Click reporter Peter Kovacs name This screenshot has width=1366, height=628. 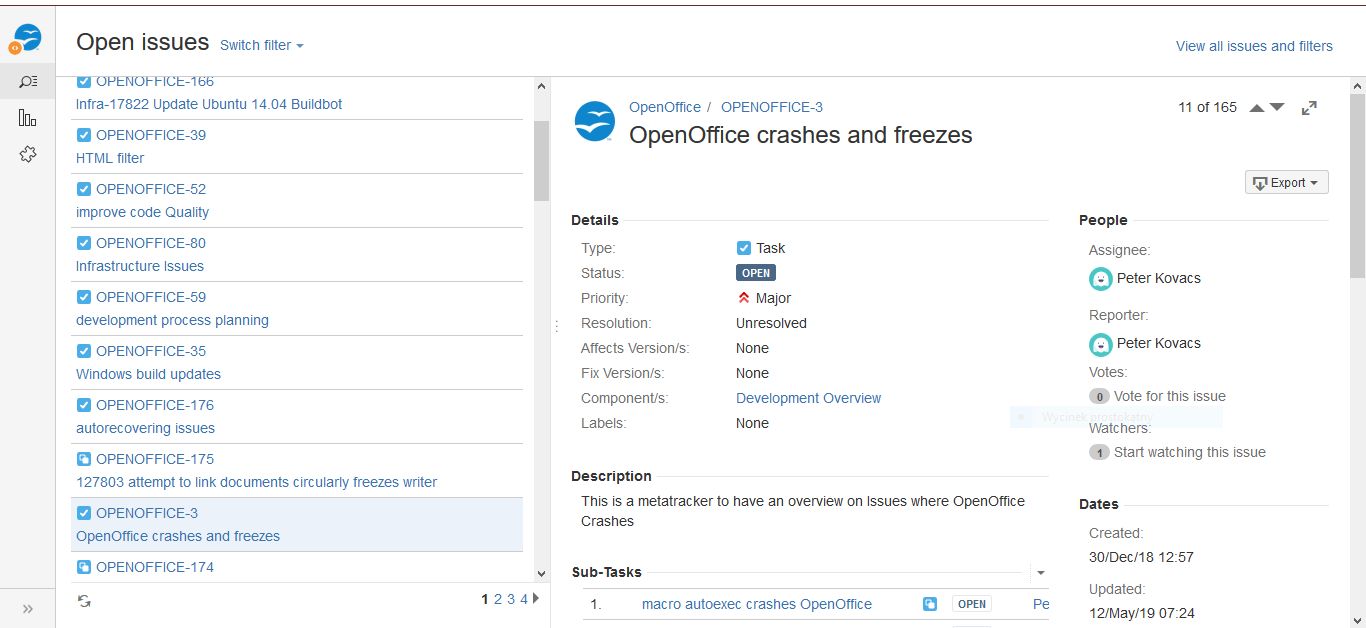coord(1159,343)
